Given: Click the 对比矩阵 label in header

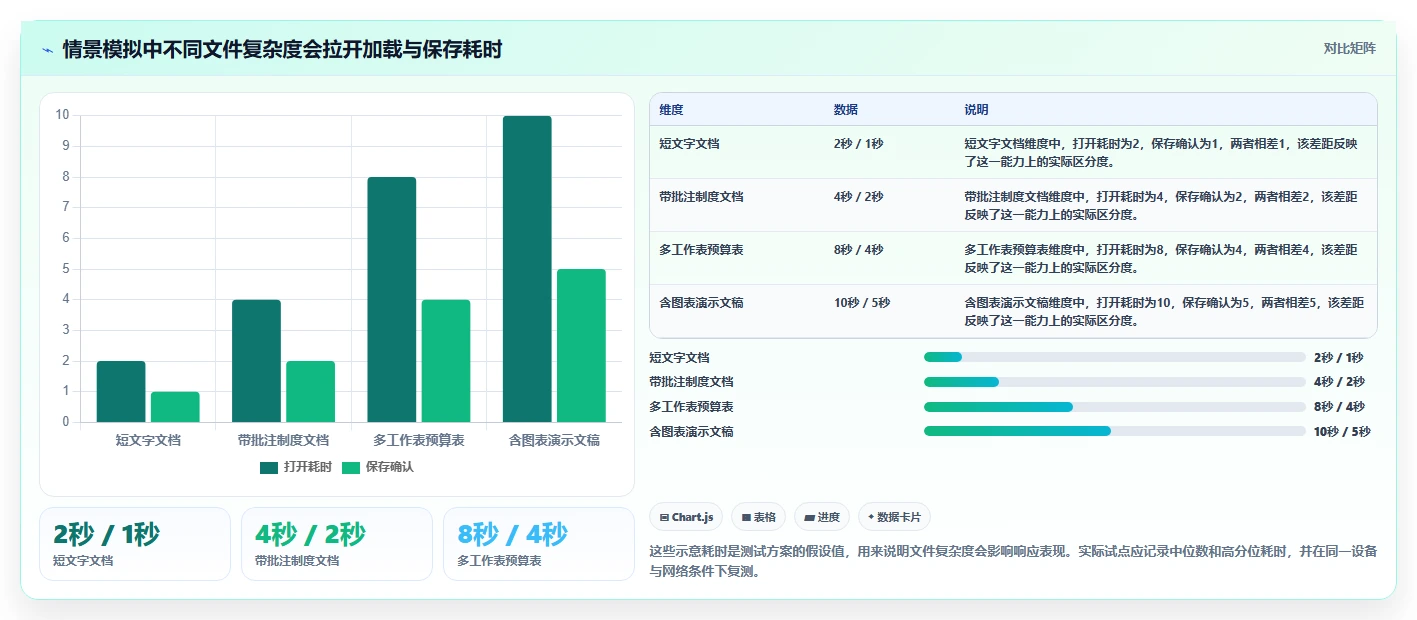Looking at the screenshot, I should [1349, 48].
